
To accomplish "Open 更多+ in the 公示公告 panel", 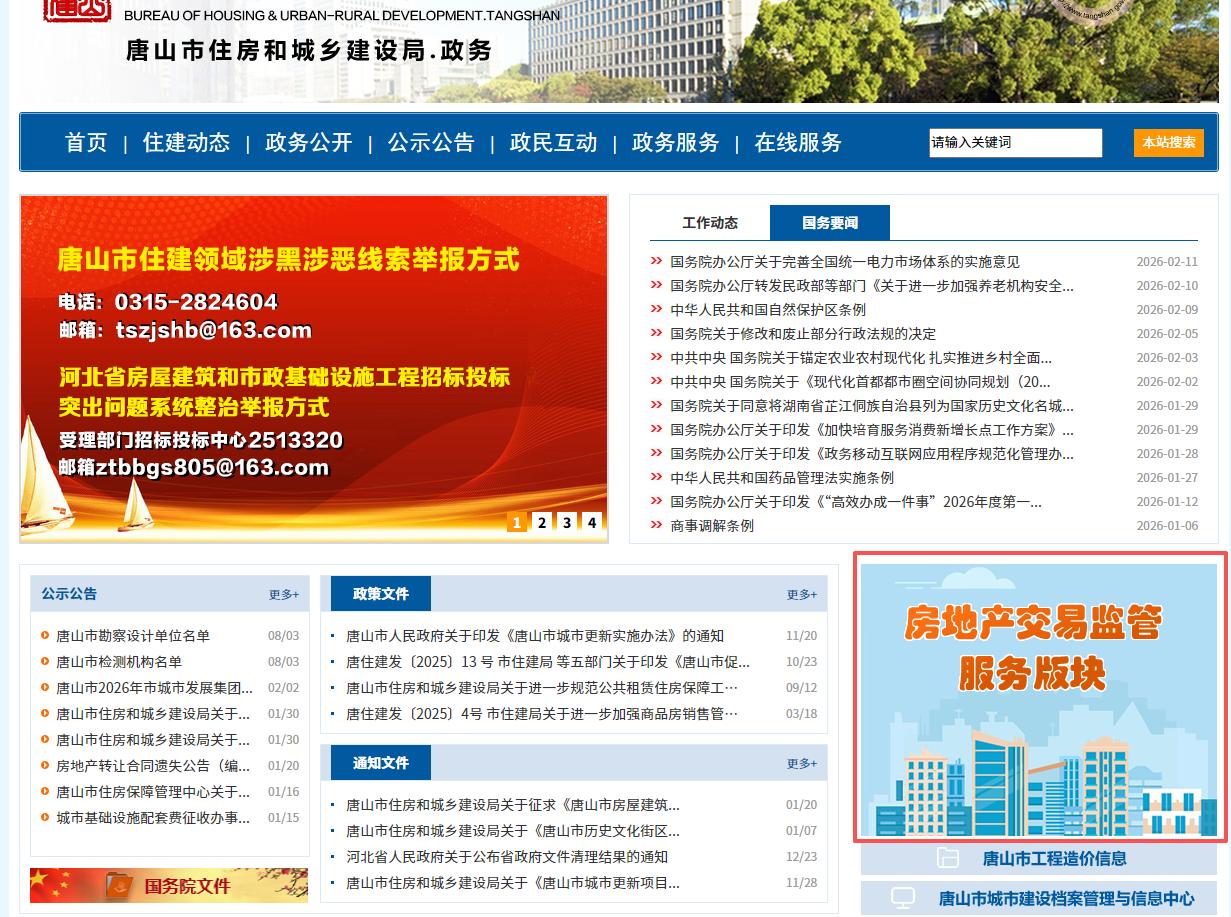I will [x=283, y=594].
